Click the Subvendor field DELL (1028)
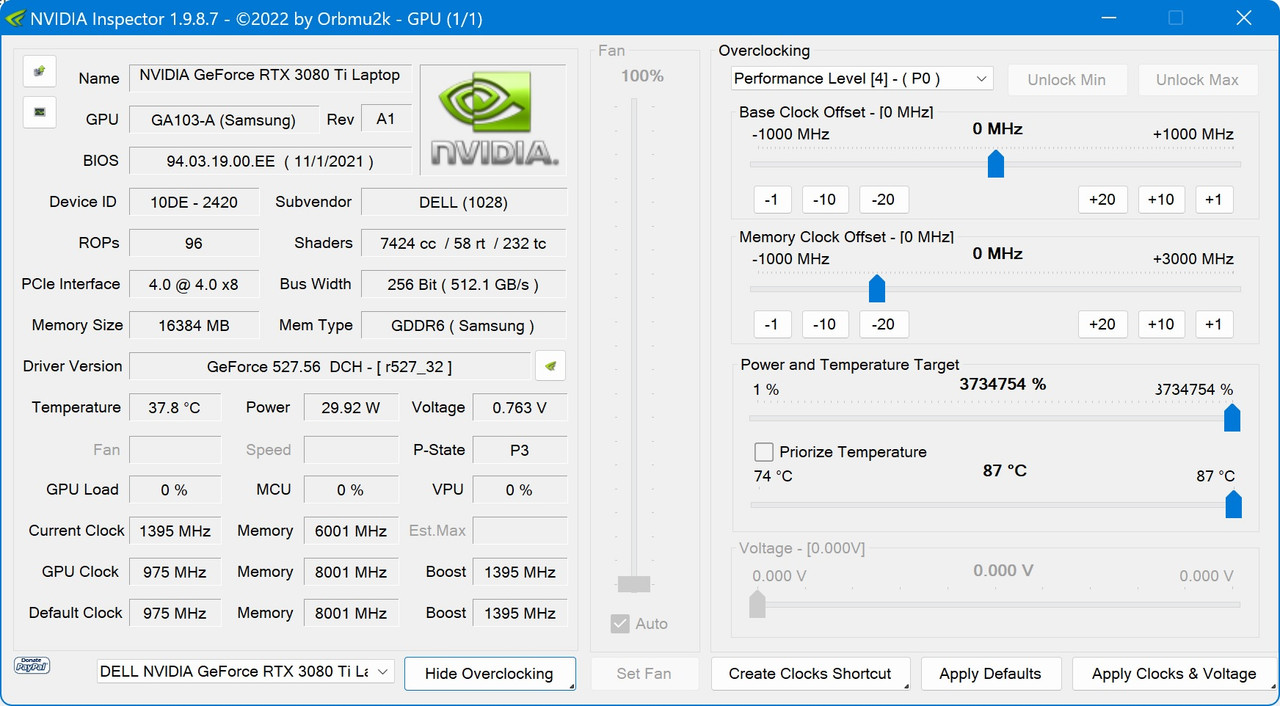This screenshot has height=706, width=1280. pos(464,202)
